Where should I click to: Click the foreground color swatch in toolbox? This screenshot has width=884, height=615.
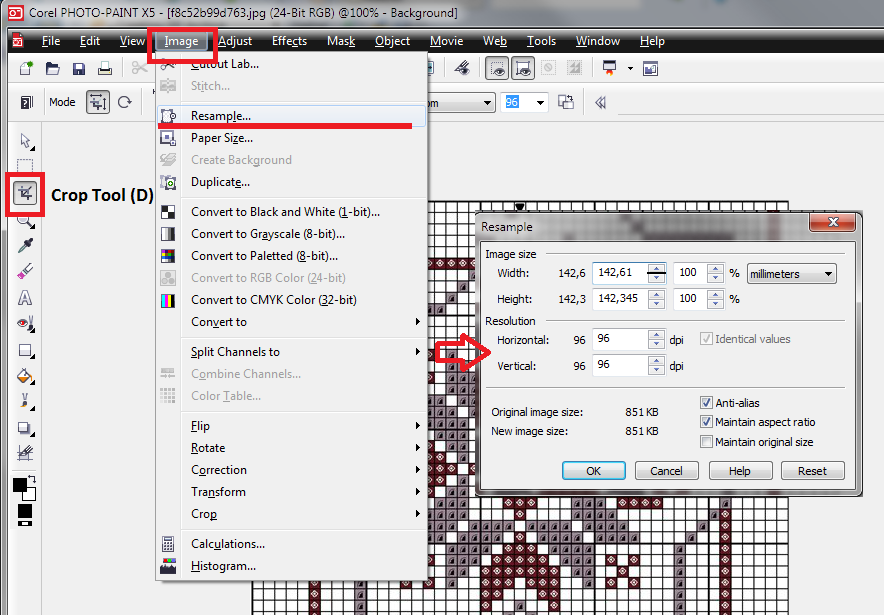(20, 486)
